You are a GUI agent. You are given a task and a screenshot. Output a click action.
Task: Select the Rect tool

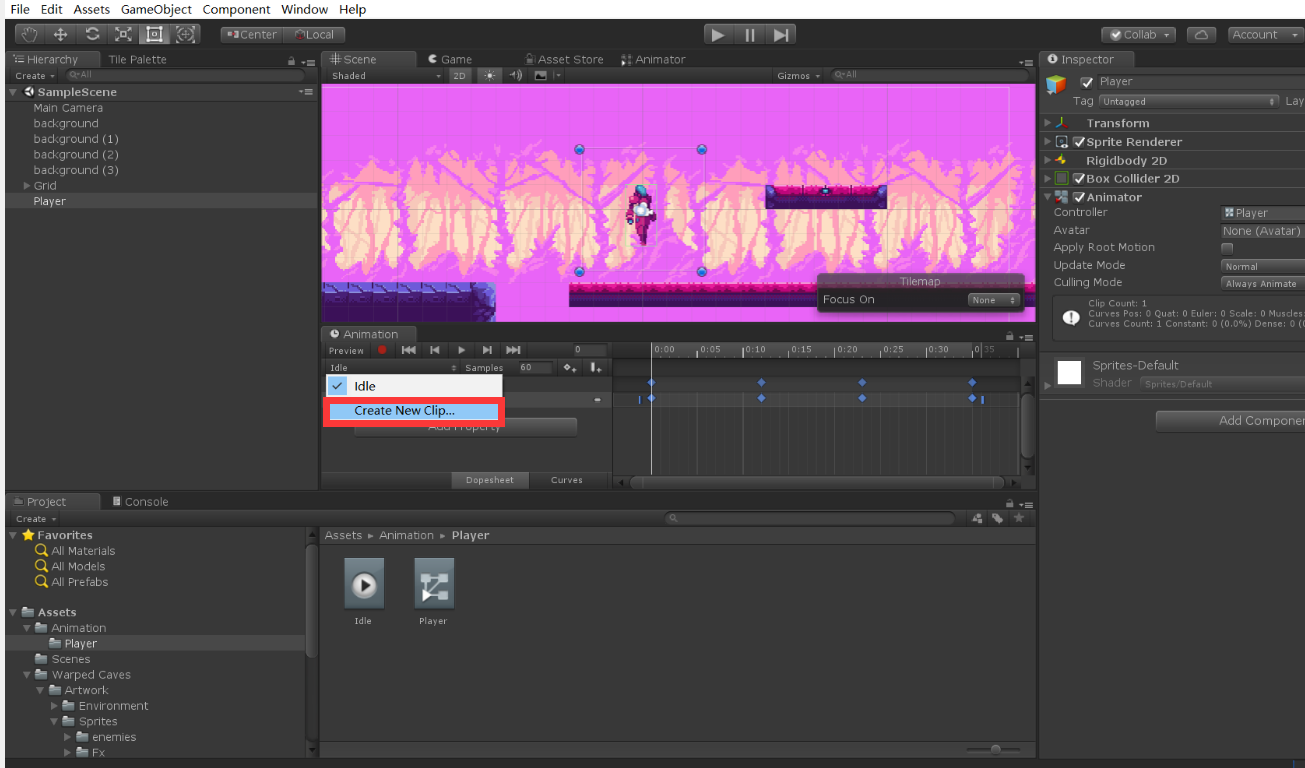(x=155, y=34)
